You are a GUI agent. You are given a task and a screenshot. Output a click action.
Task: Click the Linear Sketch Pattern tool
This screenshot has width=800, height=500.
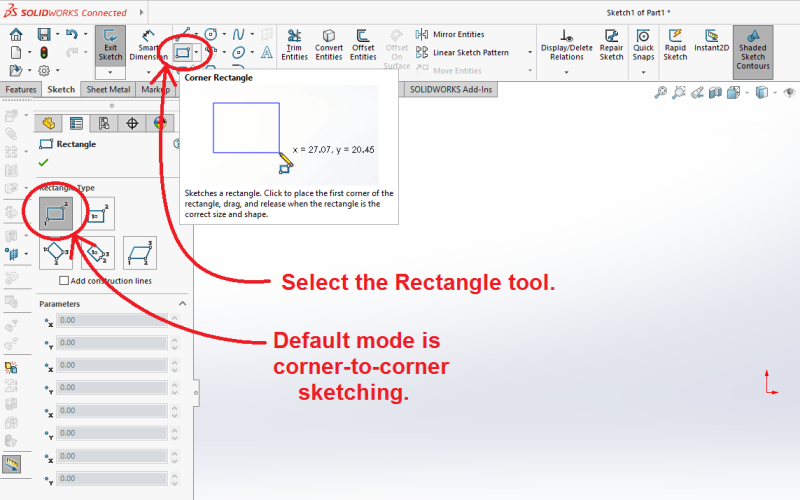462,53
